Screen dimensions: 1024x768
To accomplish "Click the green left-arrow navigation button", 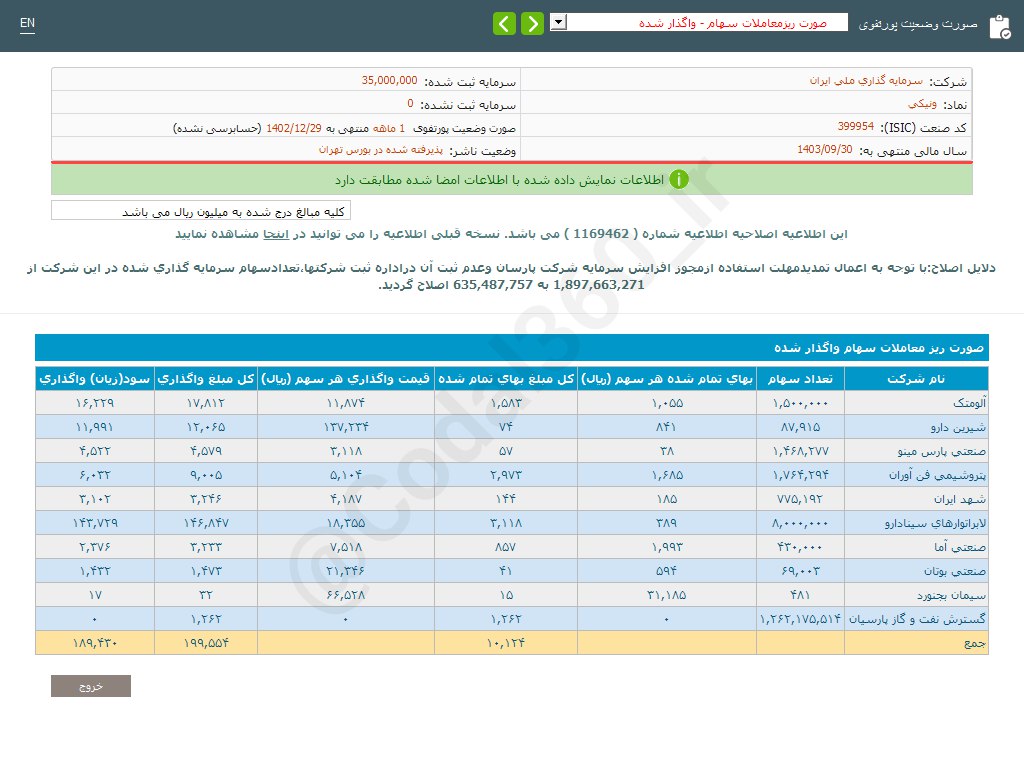I will coord(505,23).
